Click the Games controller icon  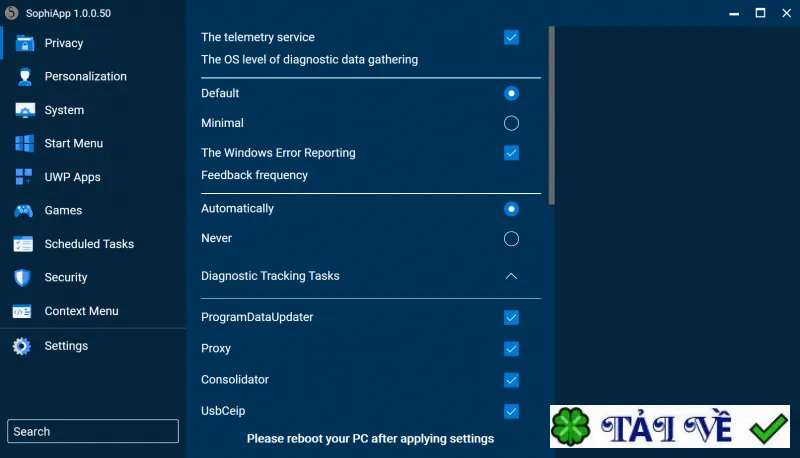click(x=23, y=211)
